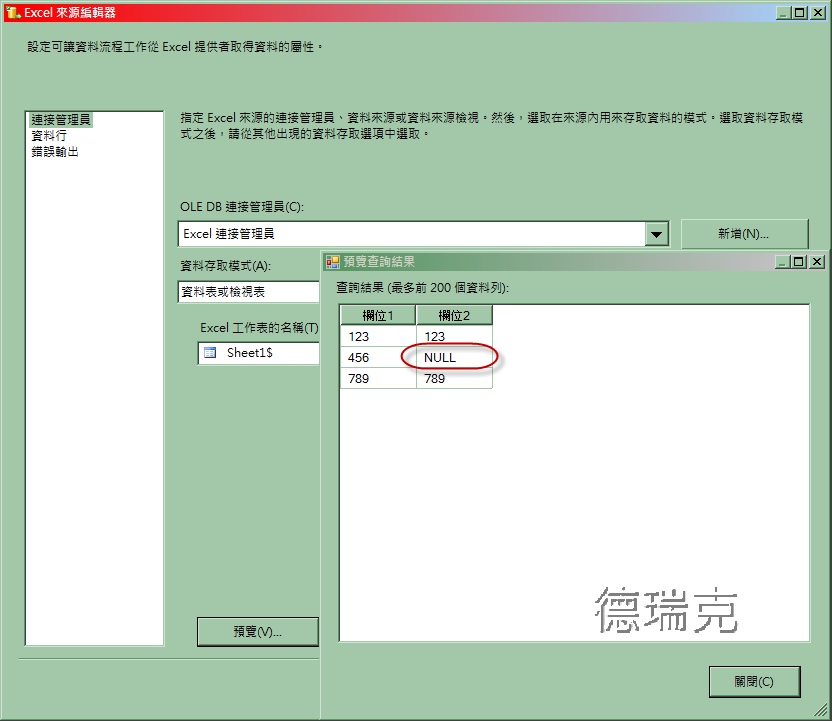Click the 欄位2 column header
Screen dimensions: 832x721
(x=454, y=315)
